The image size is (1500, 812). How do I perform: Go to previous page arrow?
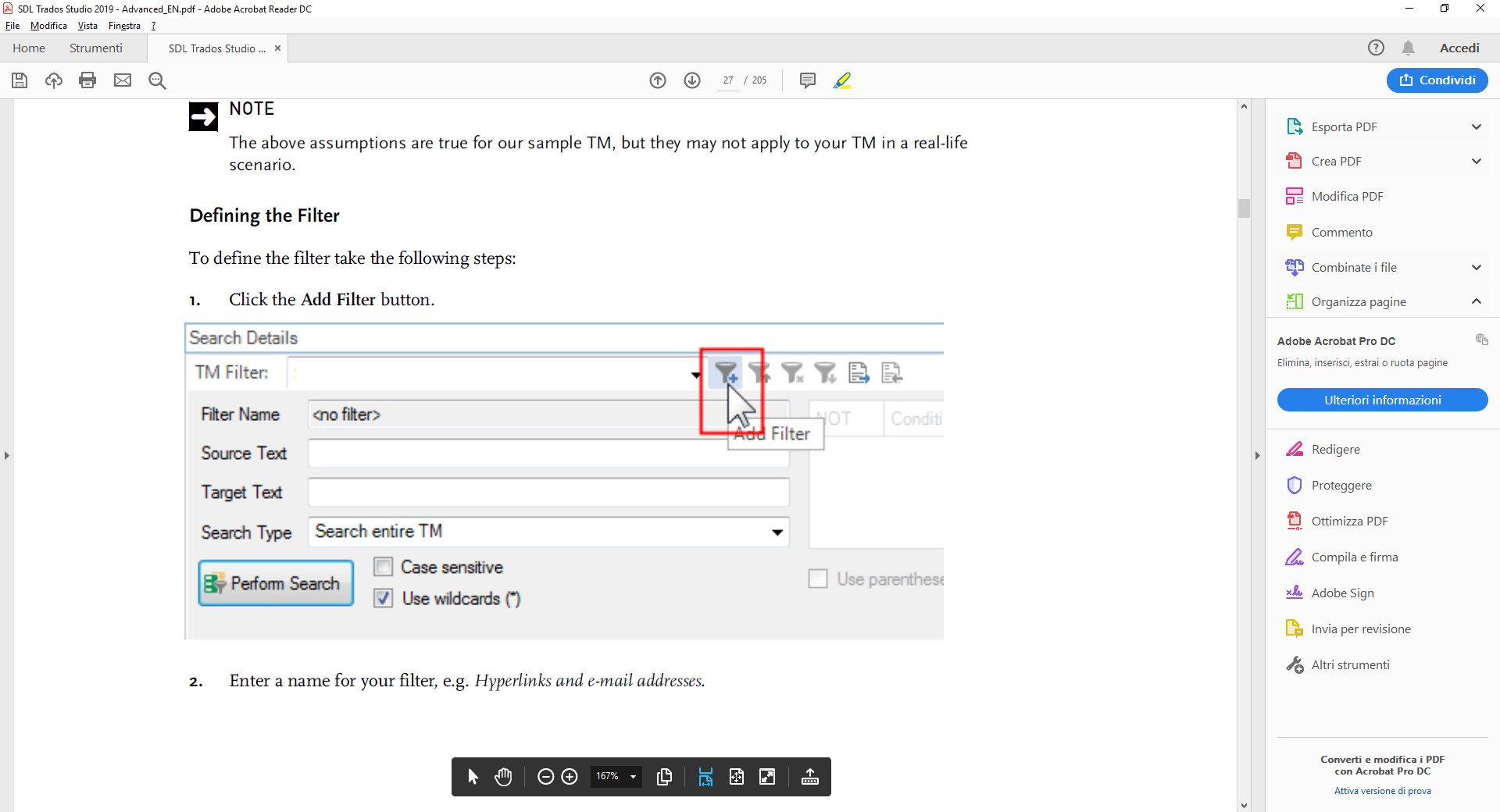tap(658, 80)
